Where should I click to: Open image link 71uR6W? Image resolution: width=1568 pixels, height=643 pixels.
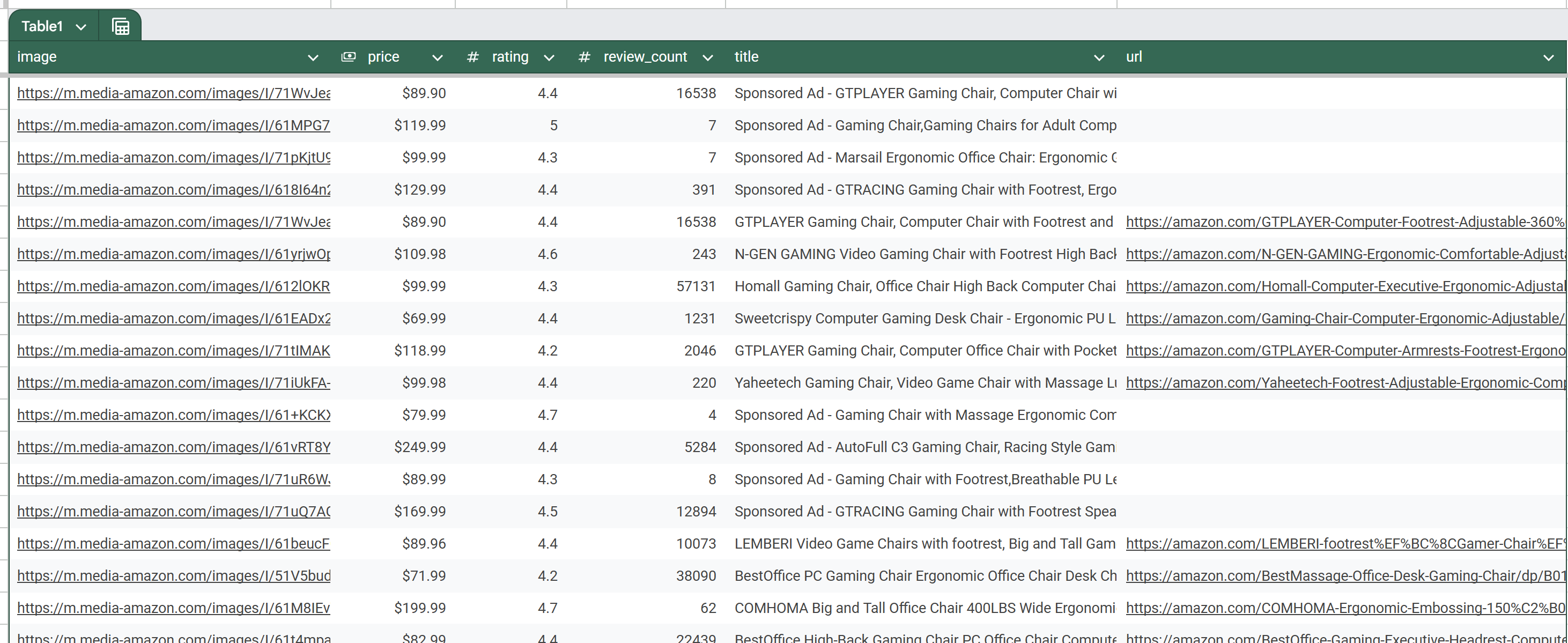pos(174,480)
